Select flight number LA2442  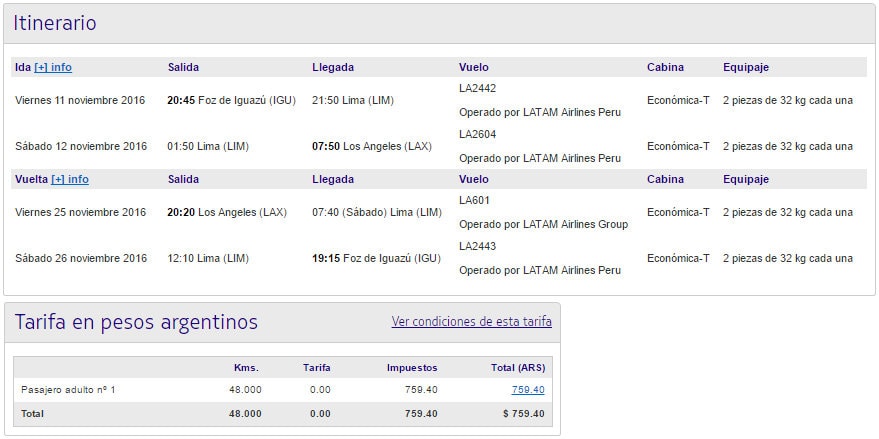click(x=478, y=88)
